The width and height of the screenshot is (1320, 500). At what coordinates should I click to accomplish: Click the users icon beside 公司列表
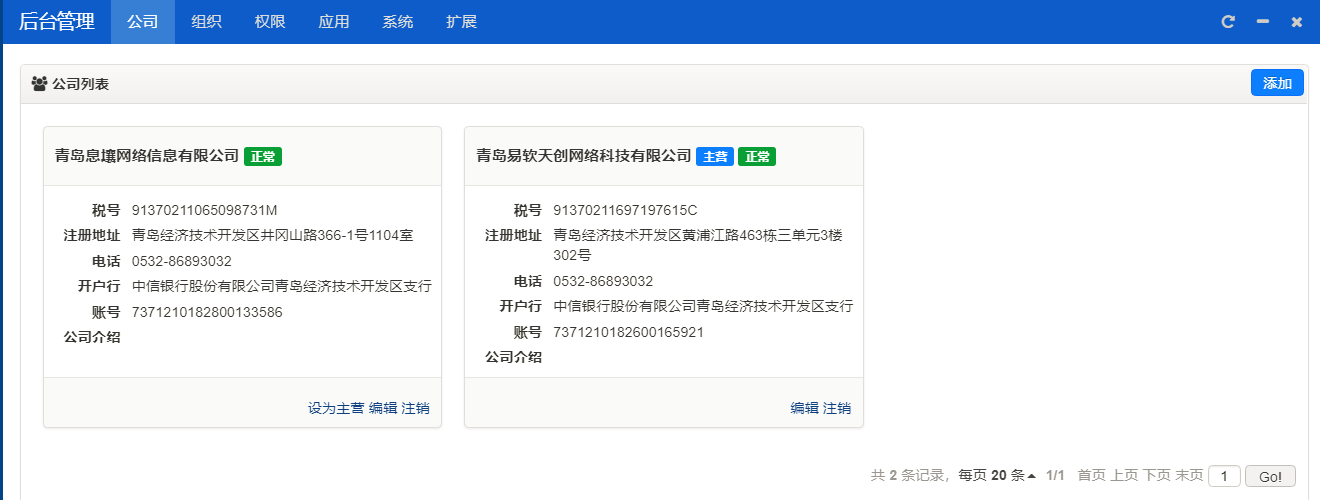click(x=40, y=84)
